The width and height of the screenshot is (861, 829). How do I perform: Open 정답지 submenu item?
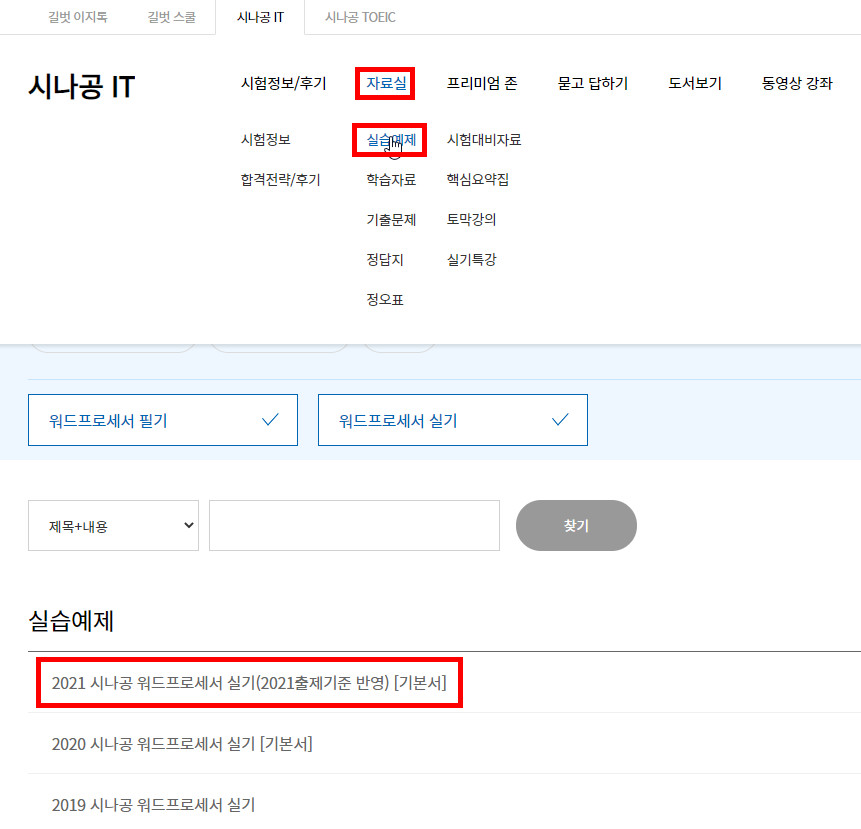pos(384,259)
